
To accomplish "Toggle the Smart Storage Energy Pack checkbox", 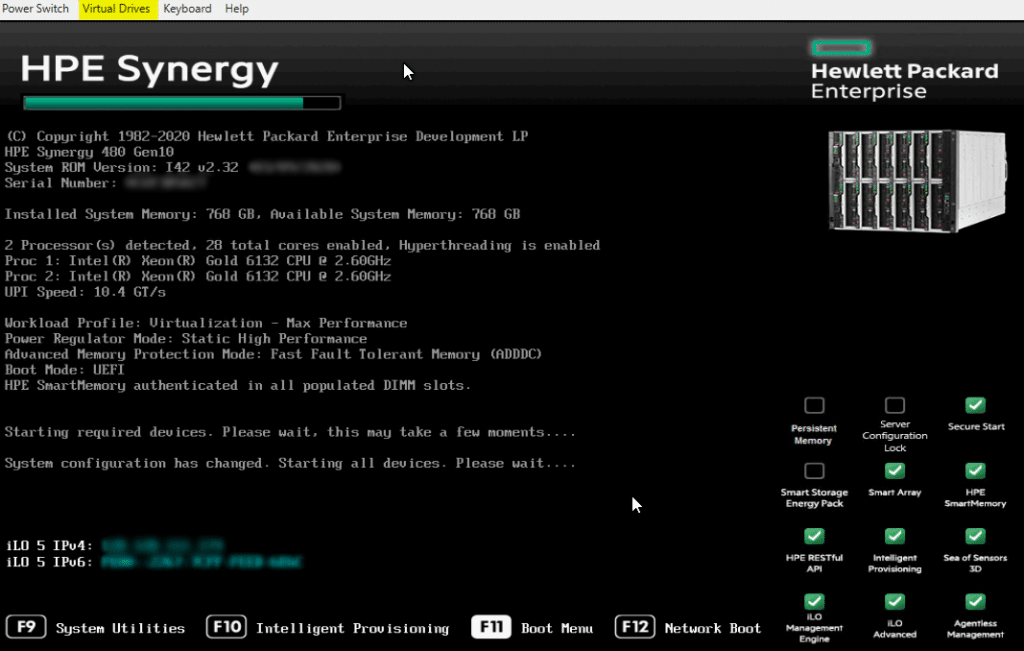I will click(x=813, y=470).
